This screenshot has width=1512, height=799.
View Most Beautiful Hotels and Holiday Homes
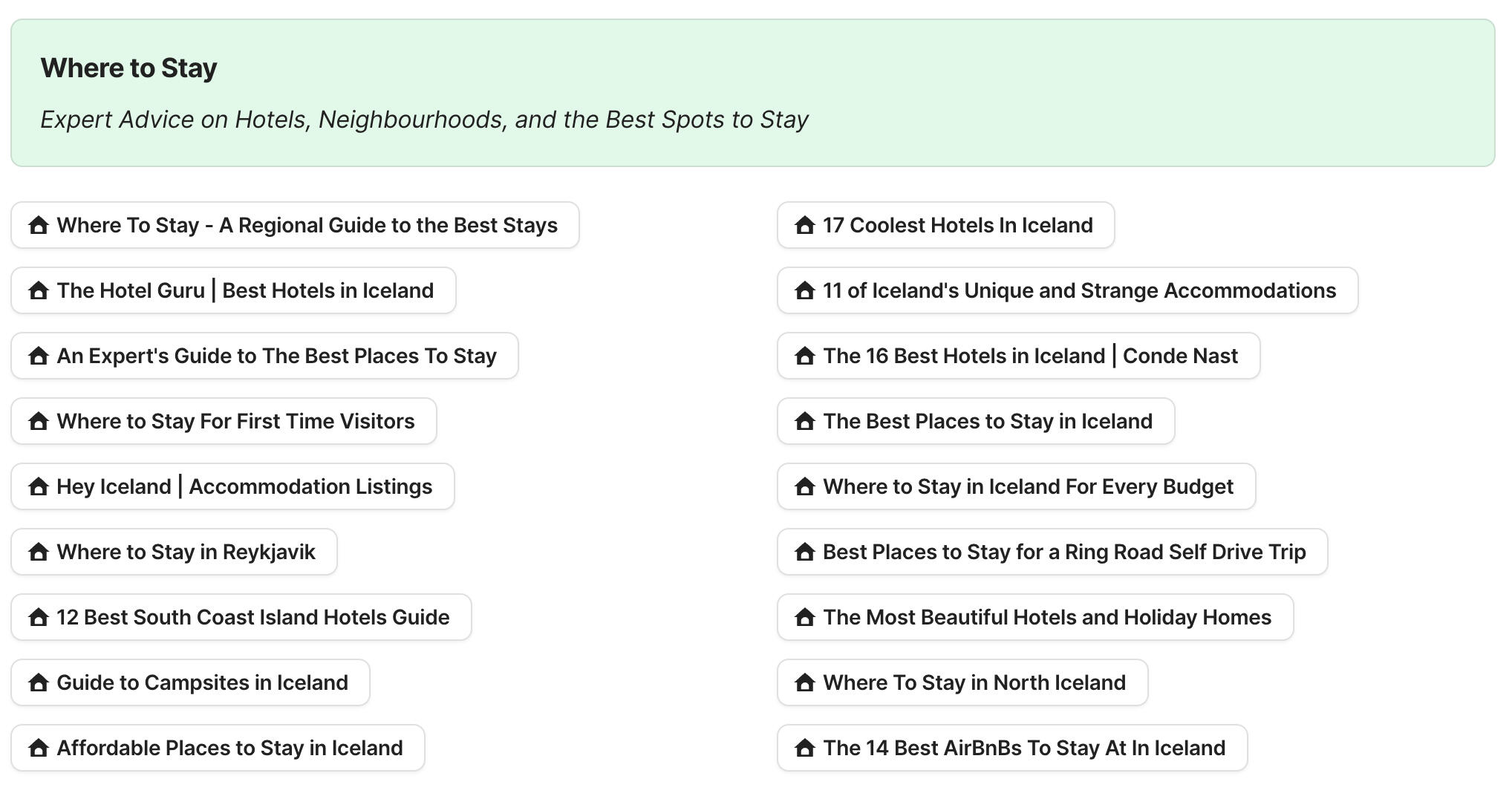click(x=1047, y=617)
